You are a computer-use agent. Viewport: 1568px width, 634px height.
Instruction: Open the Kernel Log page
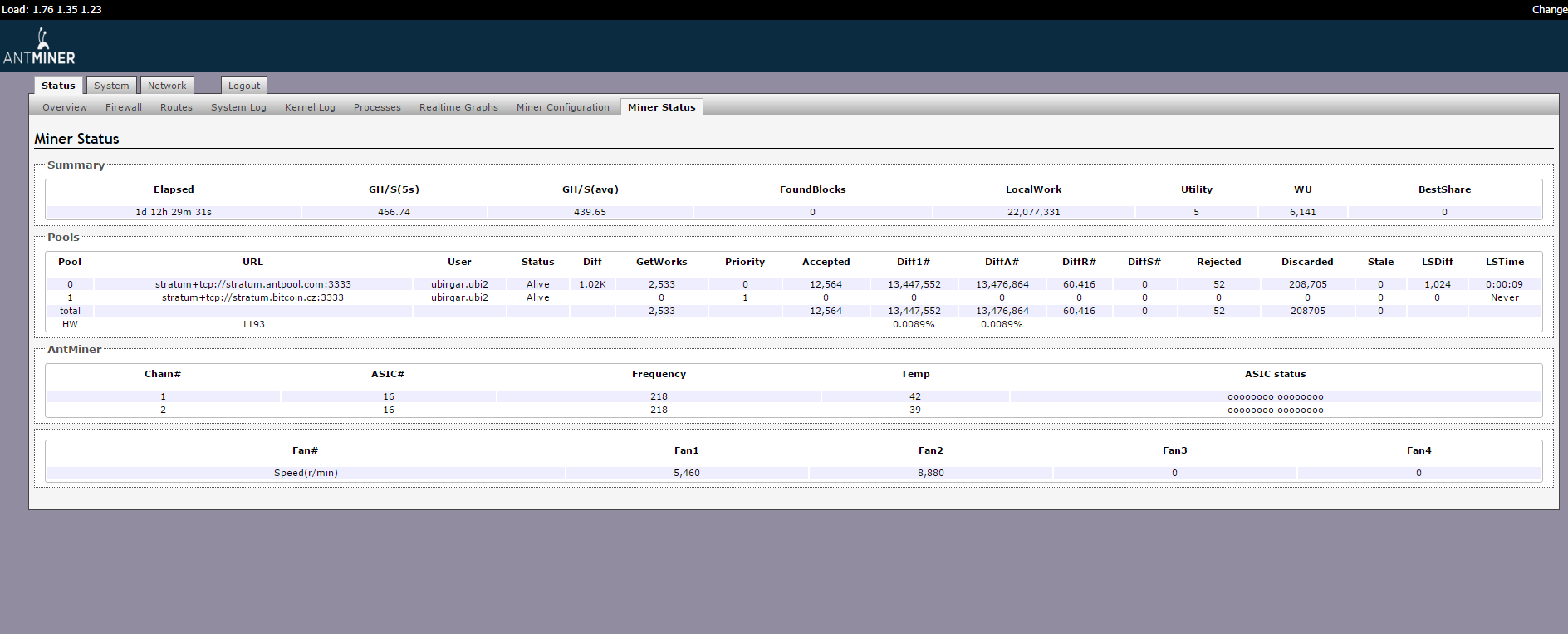pyautogui.click(x=310, y=107)
